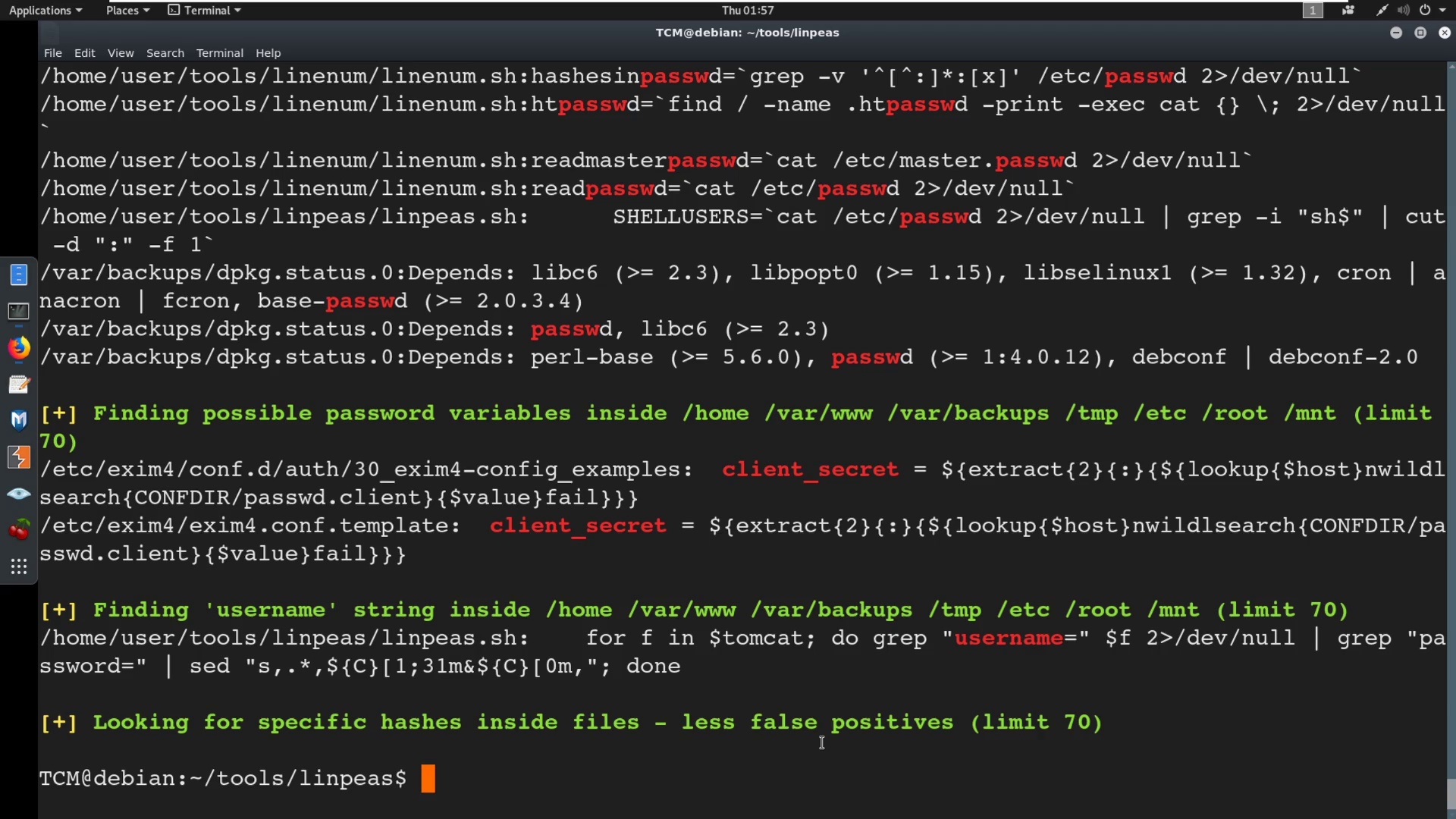Open the Terminal app menu in top bar
Viewport: 1456px width, 819px height.
[204, 10]
